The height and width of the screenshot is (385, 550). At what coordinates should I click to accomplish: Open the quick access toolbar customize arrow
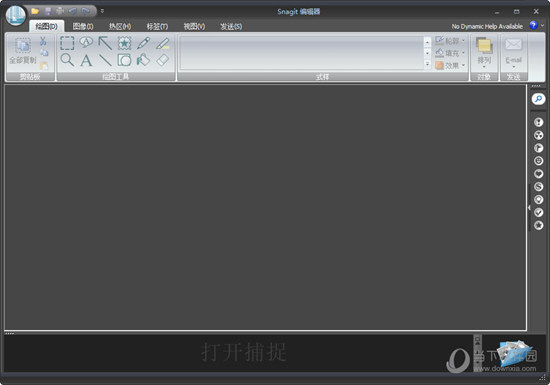[102, 11]
